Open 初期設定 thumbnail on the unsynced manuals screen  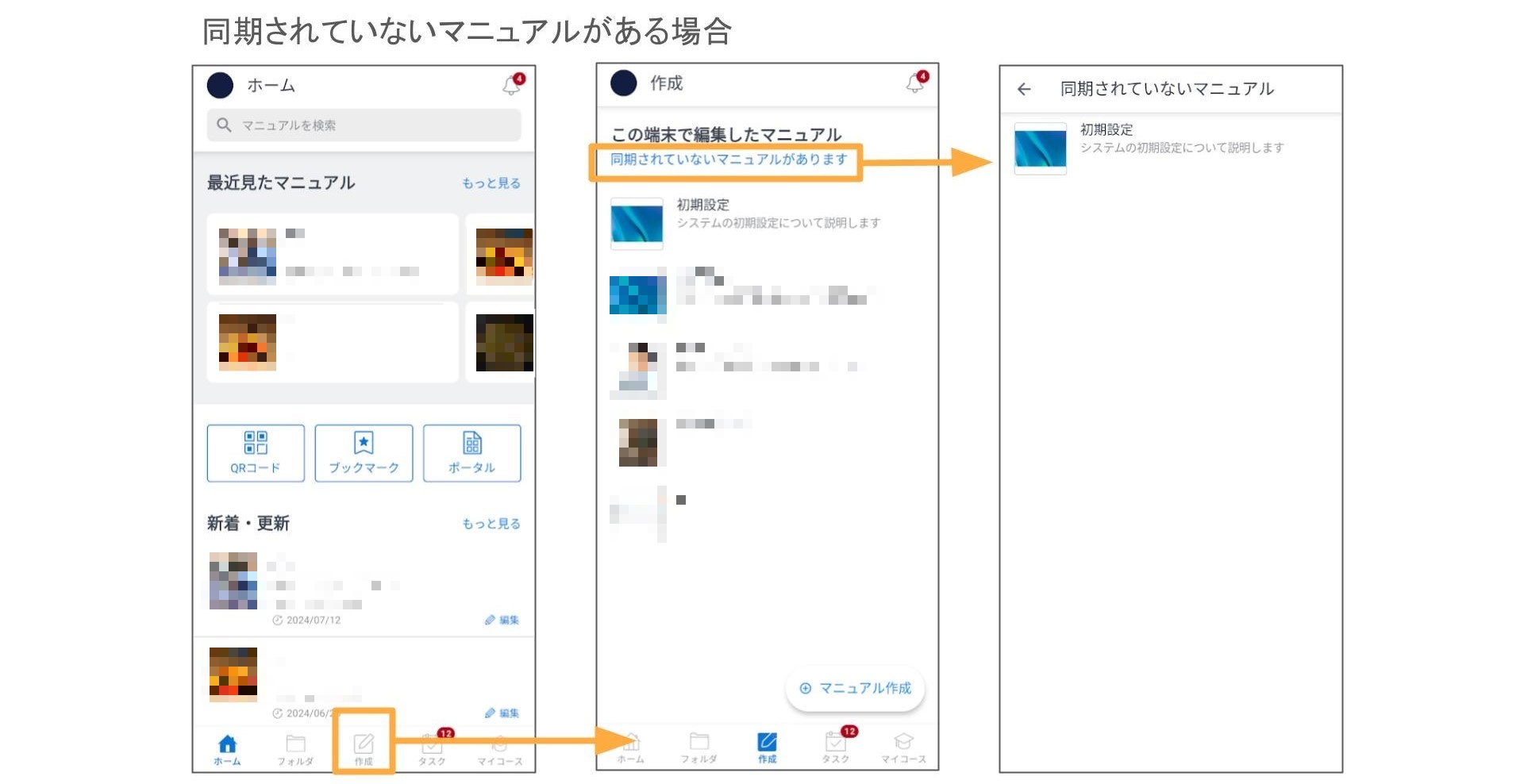pos(1040,148)
